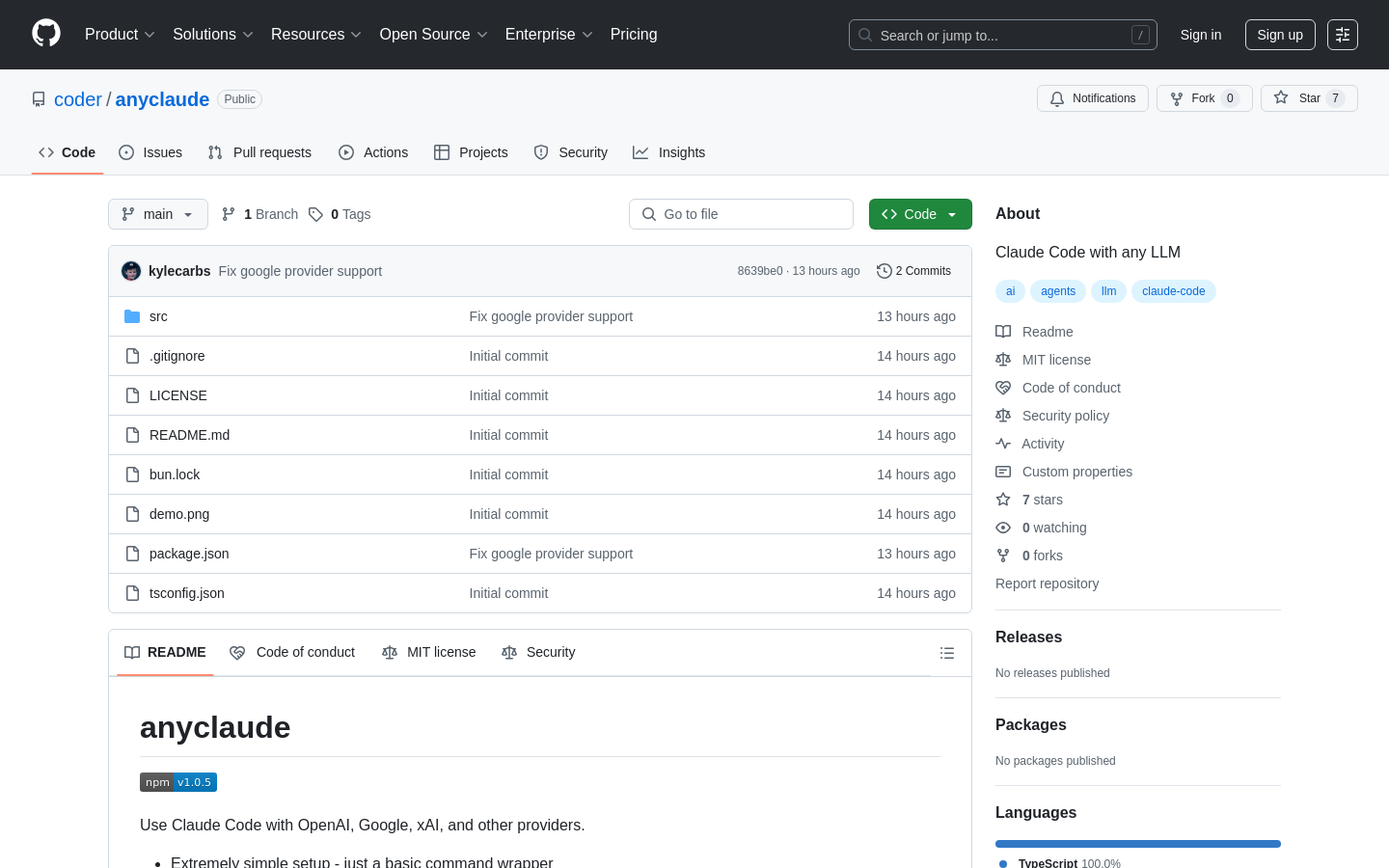Click the Sign up button

1280,35
